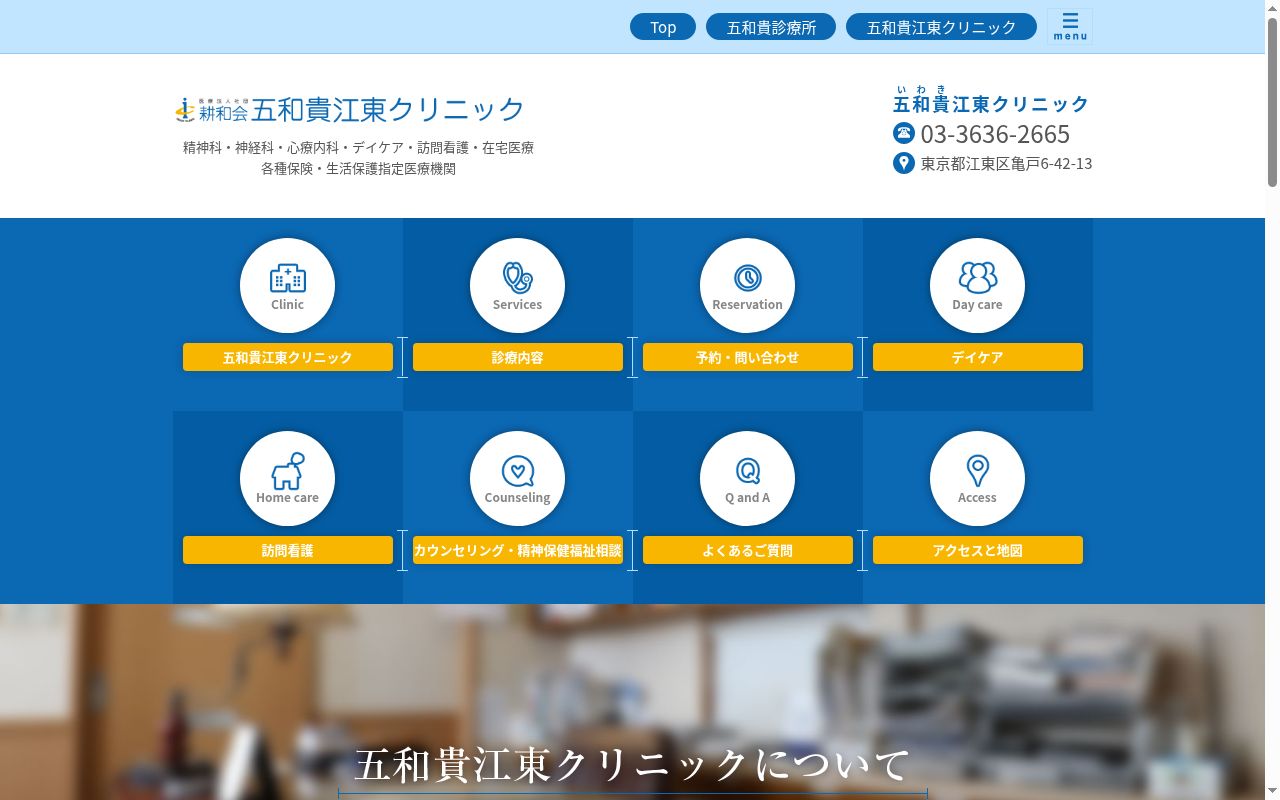Click the location pin beside the address
This screenshot has width=1280, height=800.
(904, 163)
